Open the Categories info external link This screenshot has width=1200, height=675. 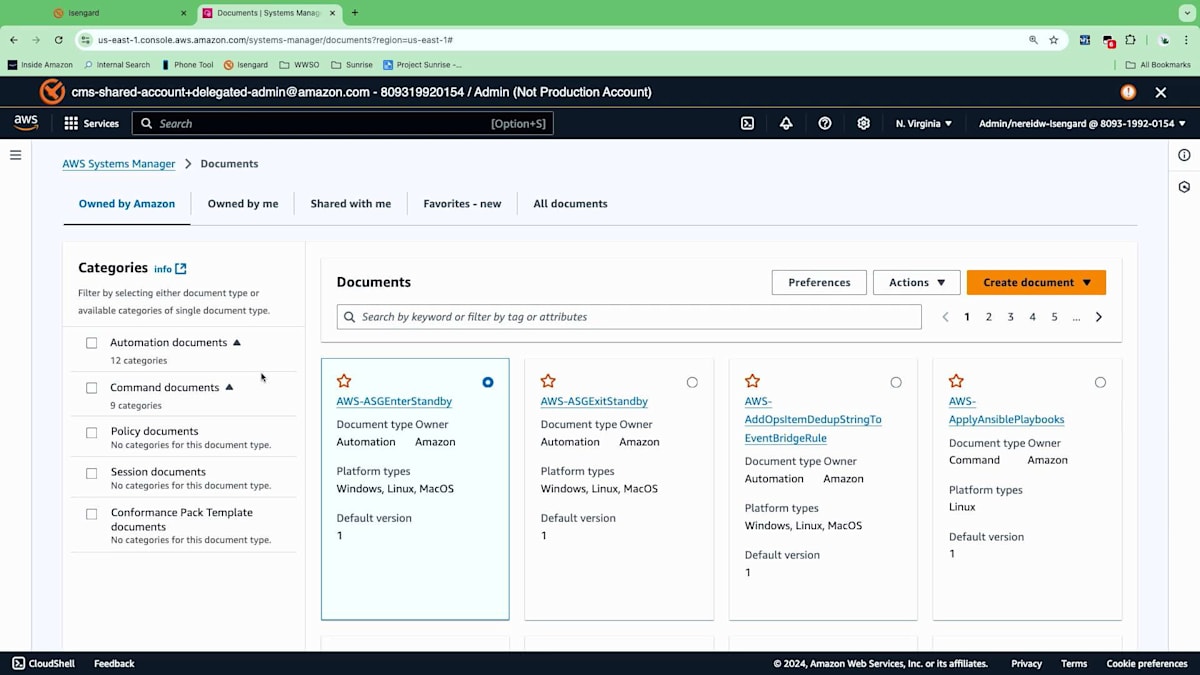170,268
